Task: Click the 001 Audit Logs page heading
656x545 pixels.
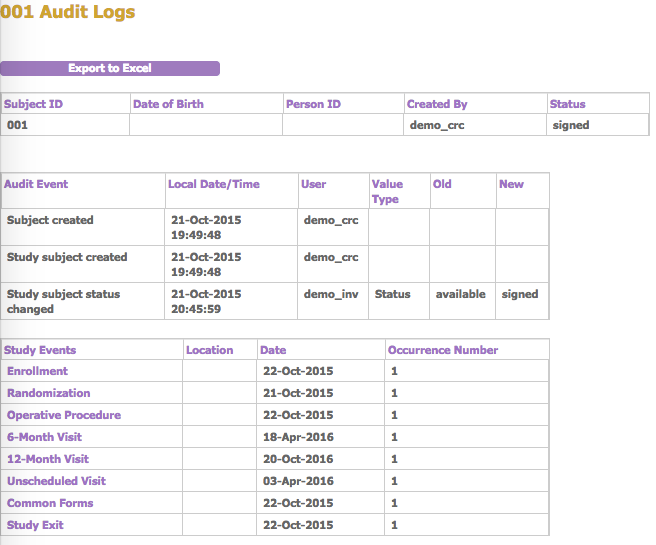Action: (x=68, y=13)
